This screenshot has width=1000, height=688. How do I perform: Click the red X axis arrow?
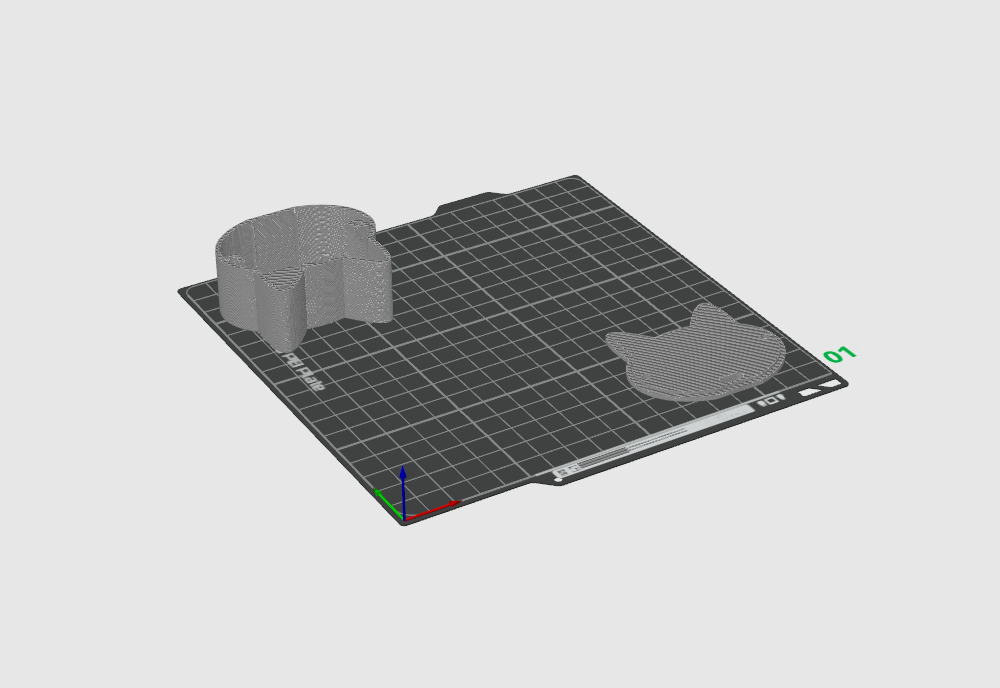pos(432,510)
